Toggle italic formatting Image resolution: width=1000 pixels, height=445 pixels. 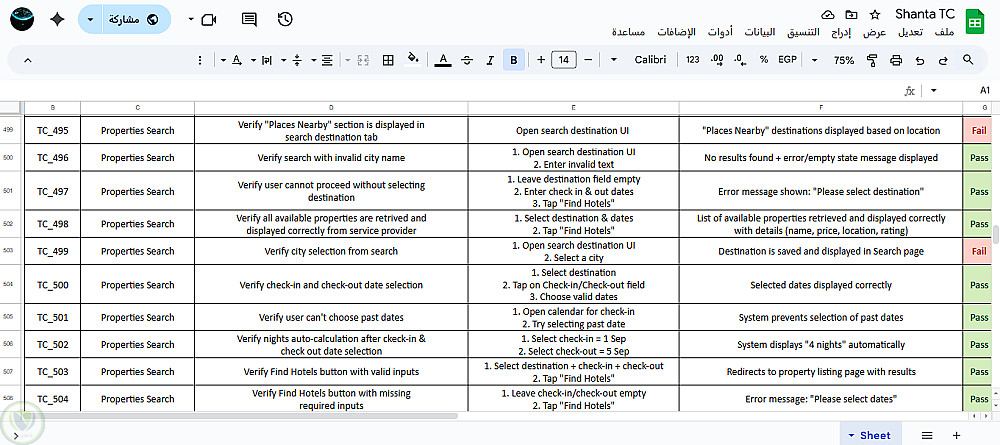[x=490, y=60]
